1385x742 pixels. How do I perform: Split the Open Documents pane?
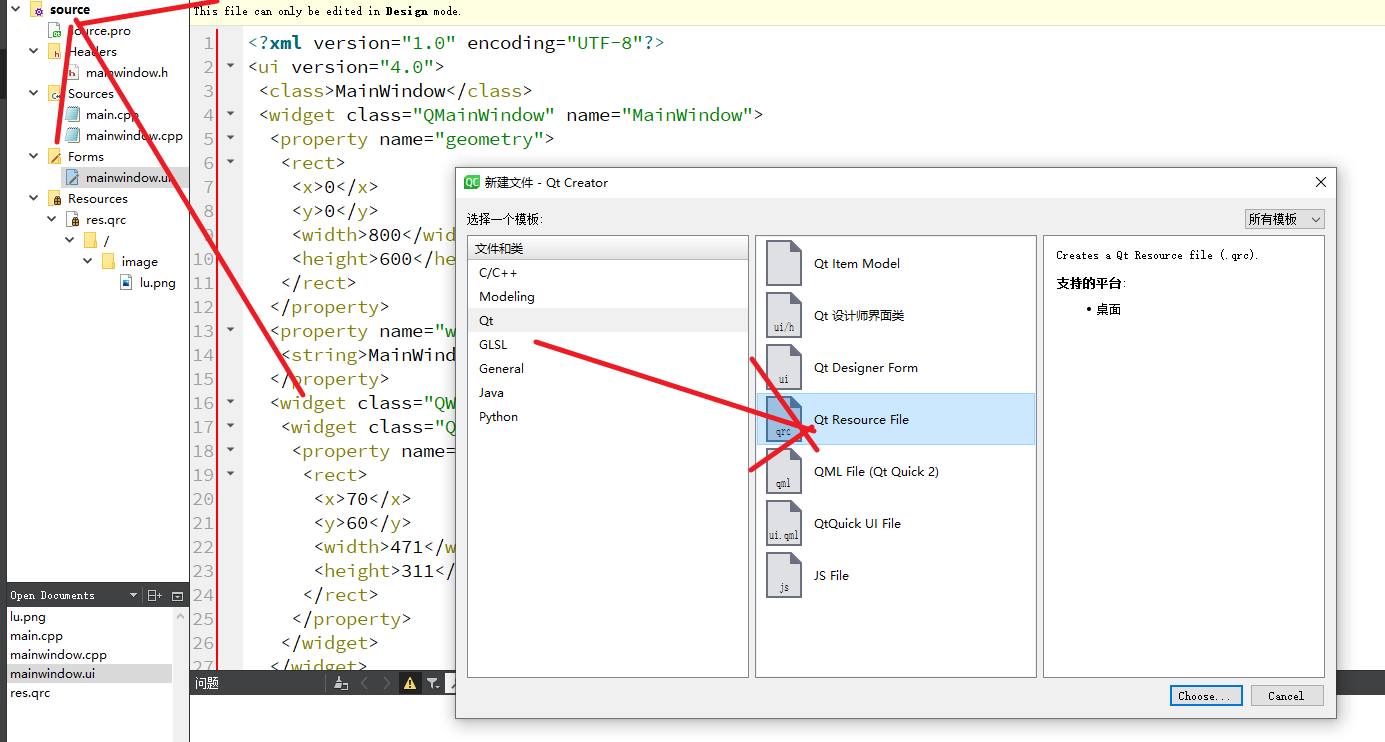[x=154, y=596]
